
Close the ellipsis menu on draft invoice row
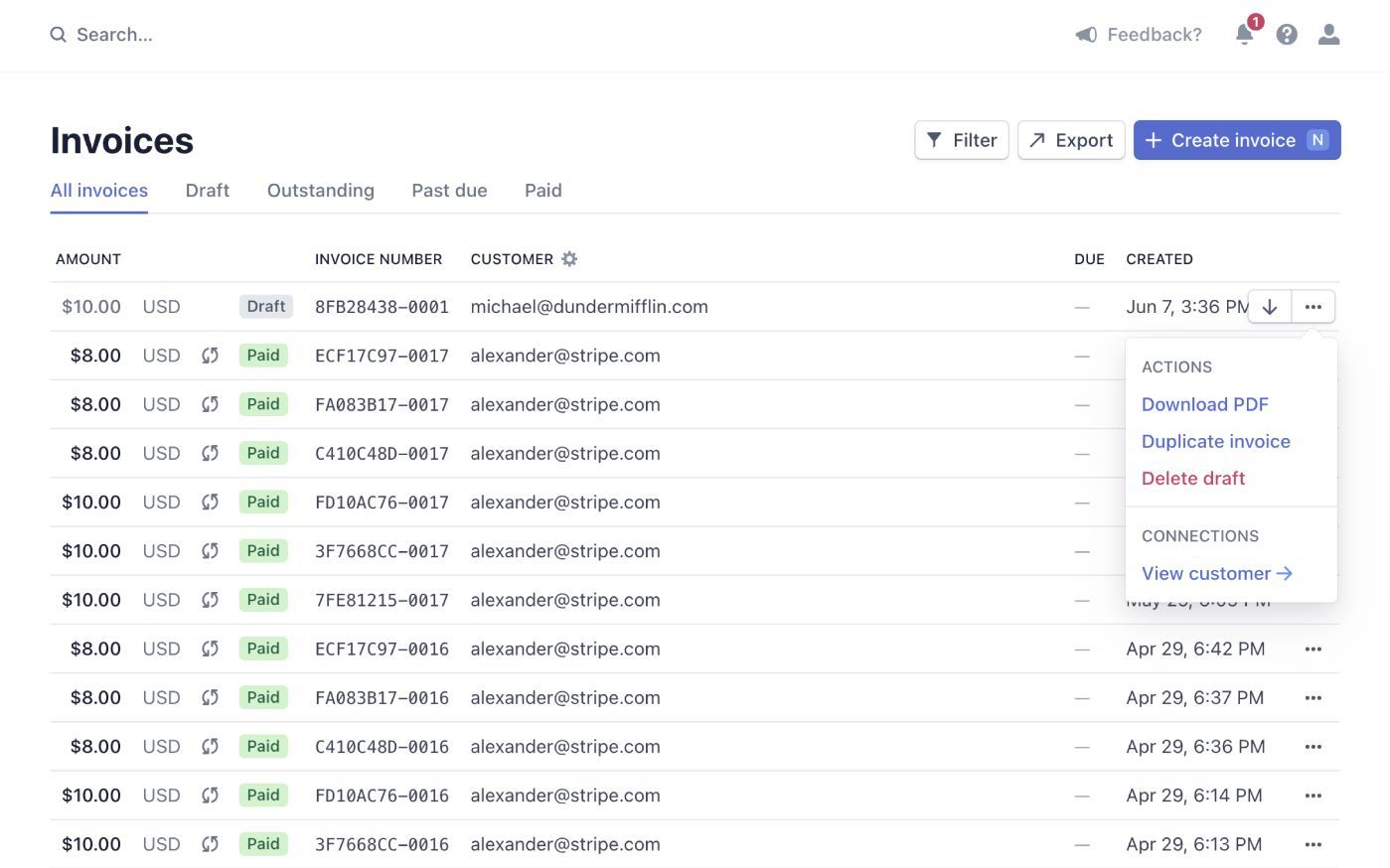(1313, 307)
